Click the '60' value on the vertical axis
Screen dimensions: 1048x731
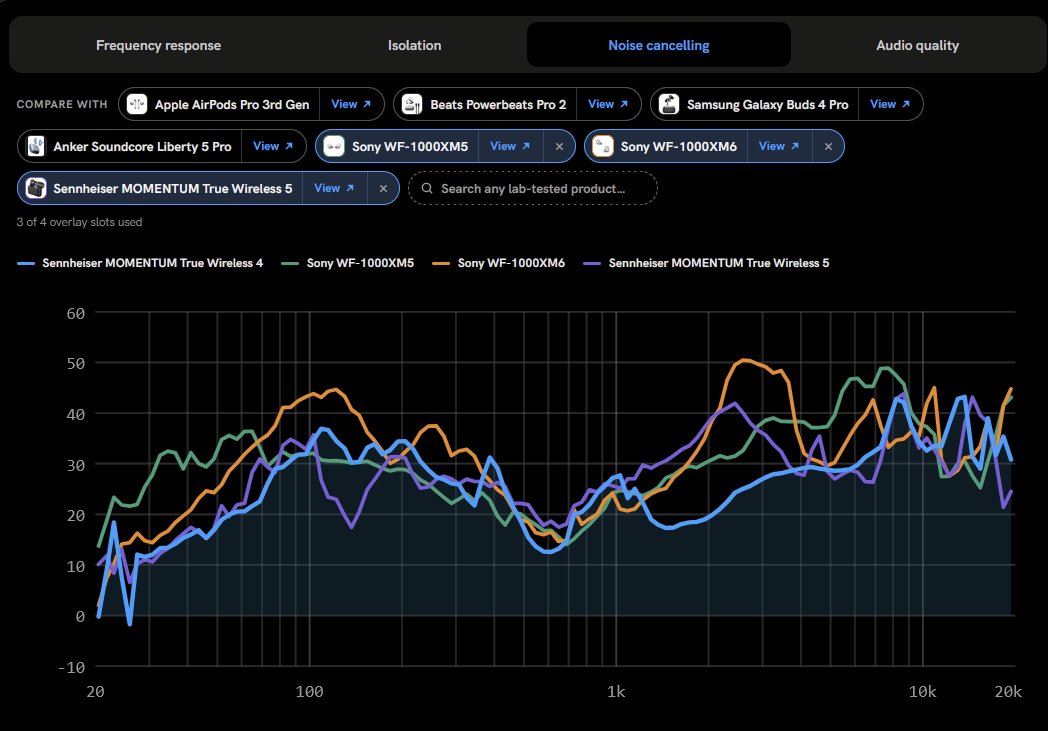[76, 313]
